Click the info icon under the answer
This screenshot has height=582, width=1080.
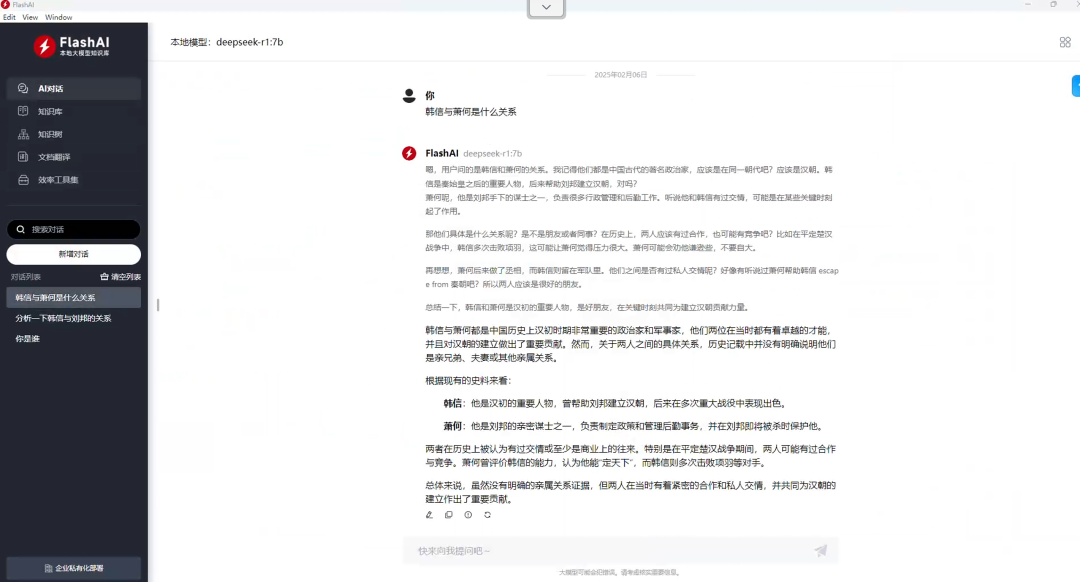point(468,515)
